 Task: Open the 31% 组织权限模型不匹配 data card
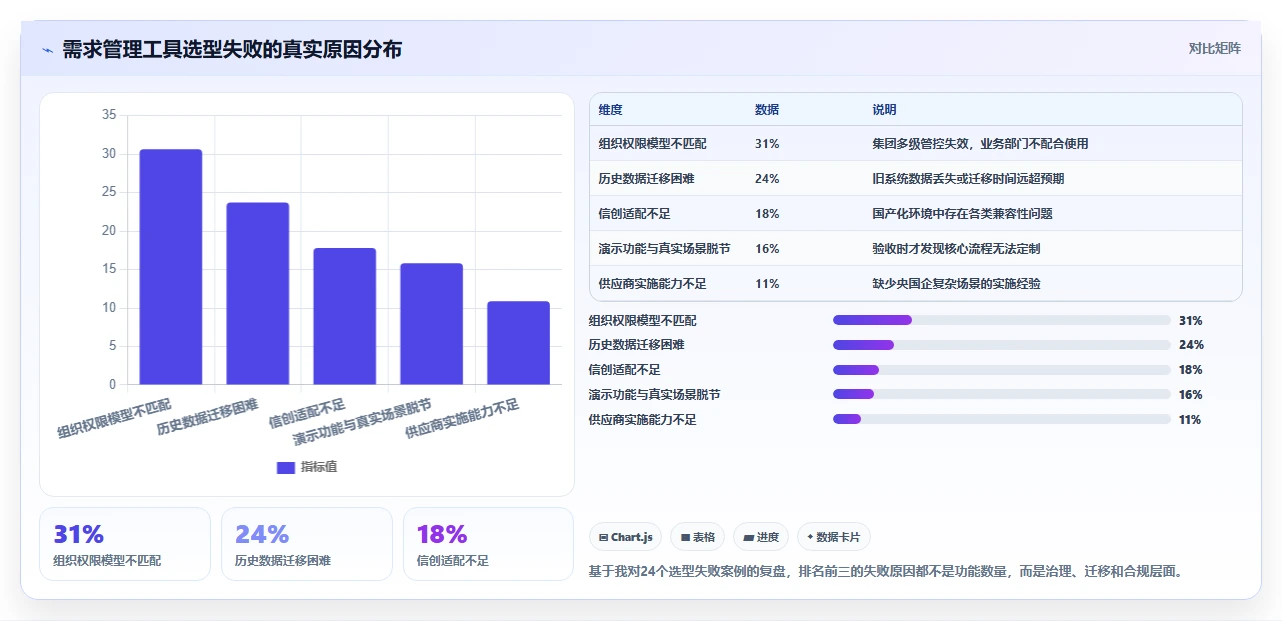pyautogui.click(x=125, y=544)
